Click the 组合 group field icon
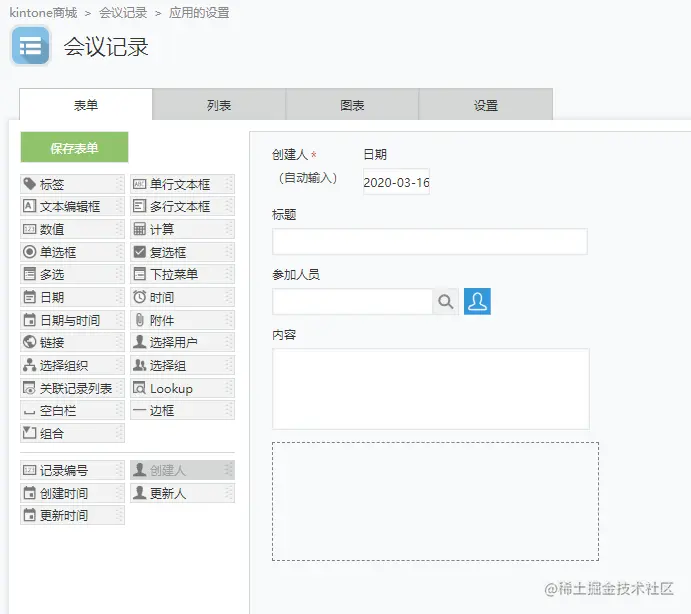Image resolution: width=691 pixels, height=614 pixels. coord(30,433)
